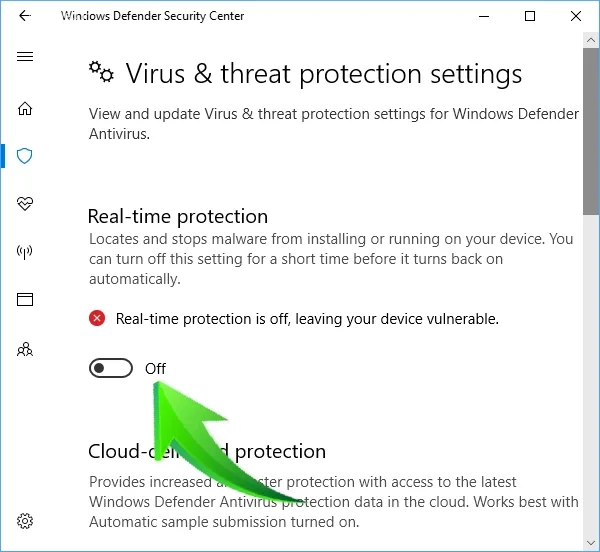Close the Windows Defender Security Center window
The width and height of the screenshot is (600, 552).
(576, 16)
